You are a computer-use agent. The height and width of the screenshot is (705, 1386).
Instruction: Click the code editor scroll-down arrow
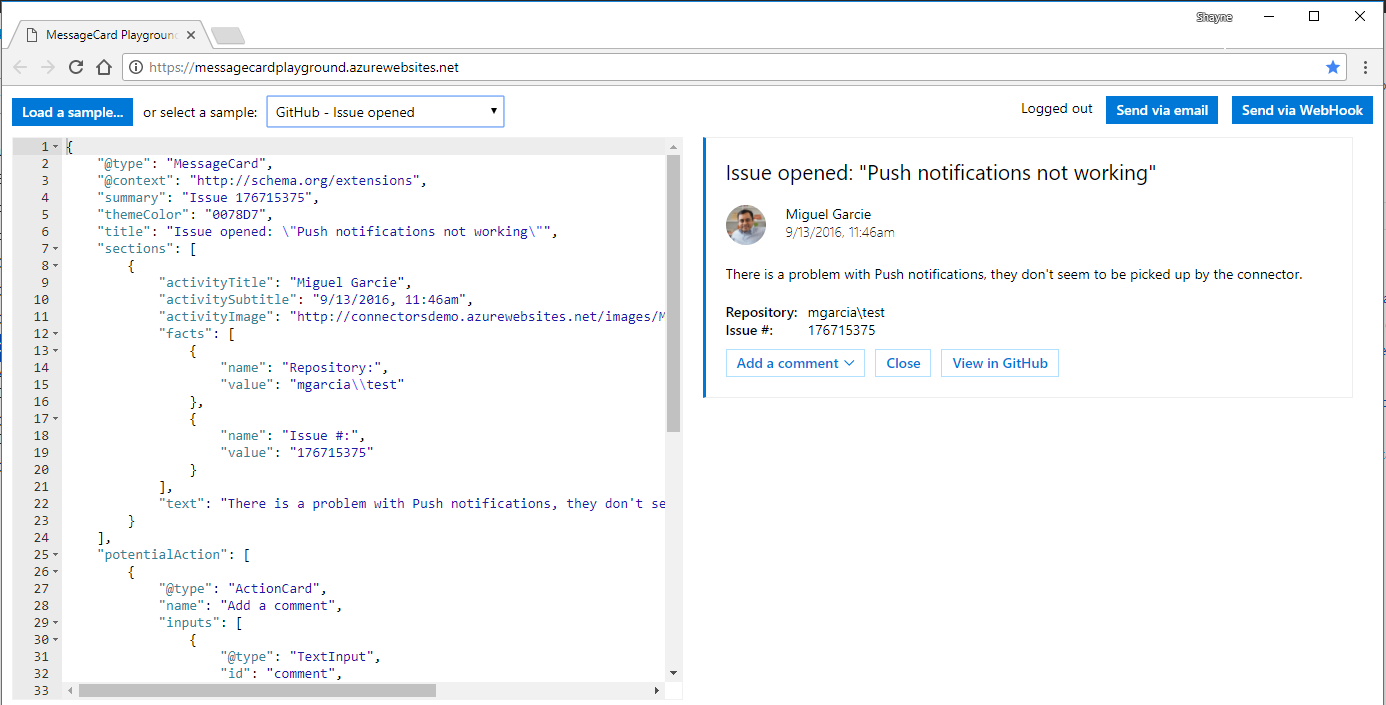point(673,673)
